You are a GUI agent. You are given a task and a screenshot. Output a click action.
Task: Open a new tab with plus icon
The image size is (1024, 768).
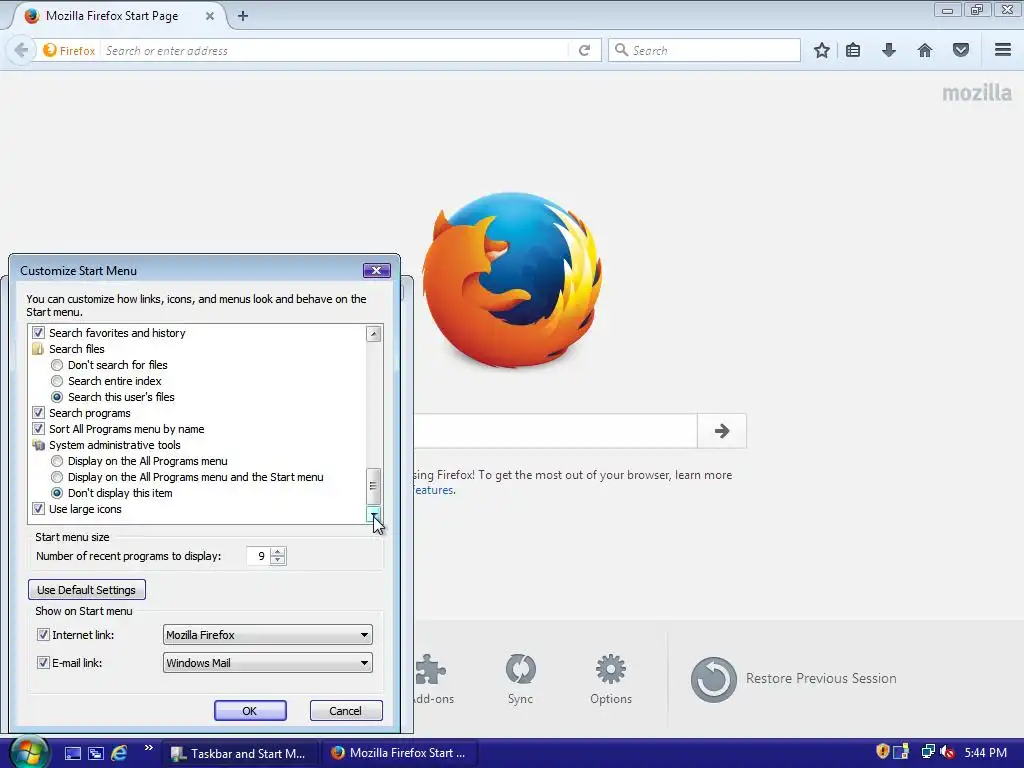click(243, 16)
